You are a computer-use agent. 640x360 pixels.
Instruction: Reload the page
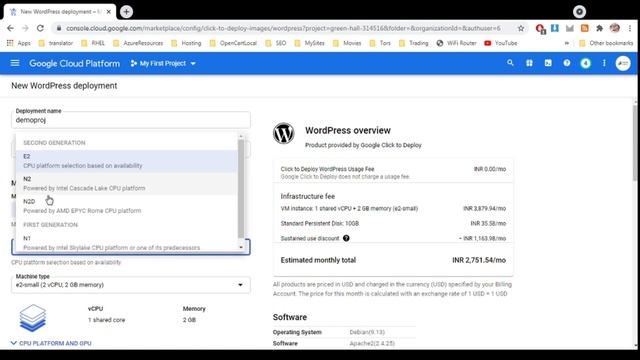pyautogui.click(x=40, y=28)
